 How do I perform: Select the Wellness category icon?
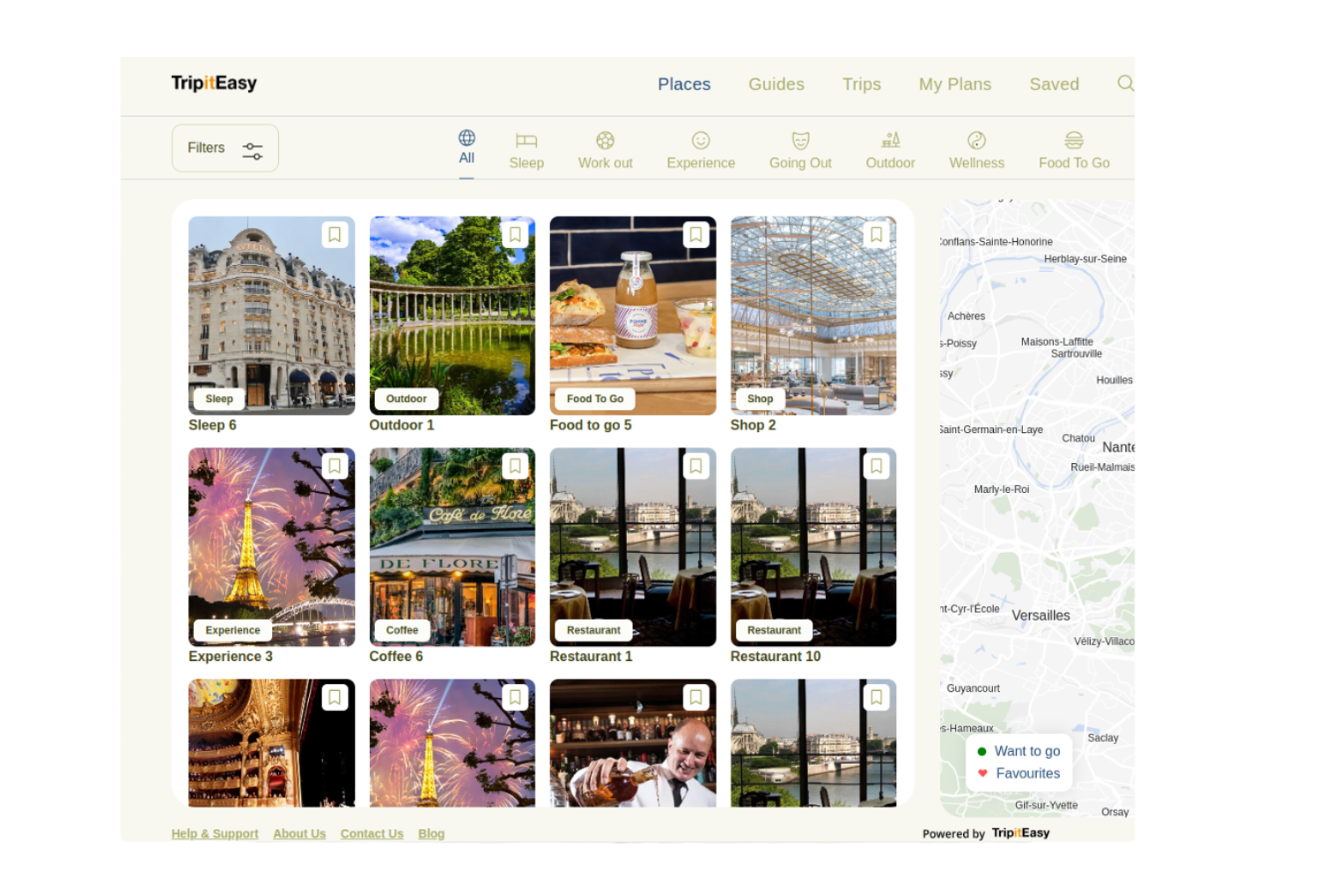[x=976, y=141]
